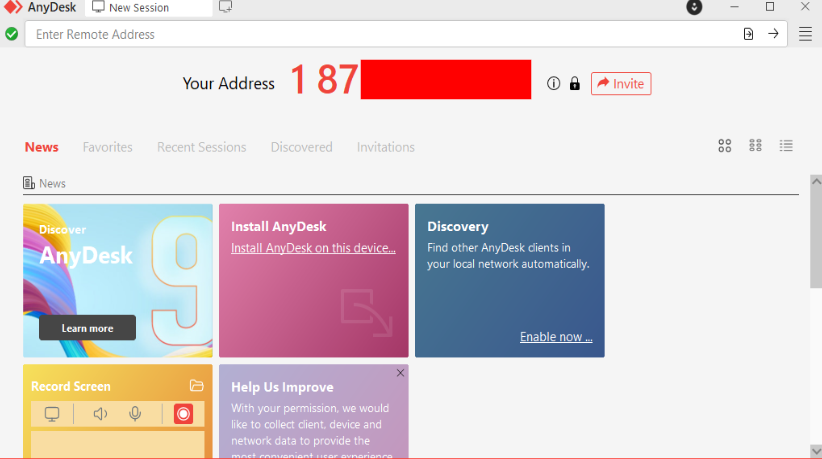
Task: Open the Favorites tab
Action: [107, 147]
